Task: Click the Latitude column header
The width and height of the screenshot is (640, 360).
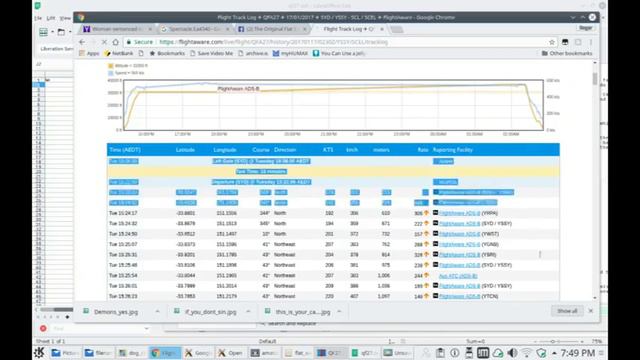Action: click(x=185, y=150)
